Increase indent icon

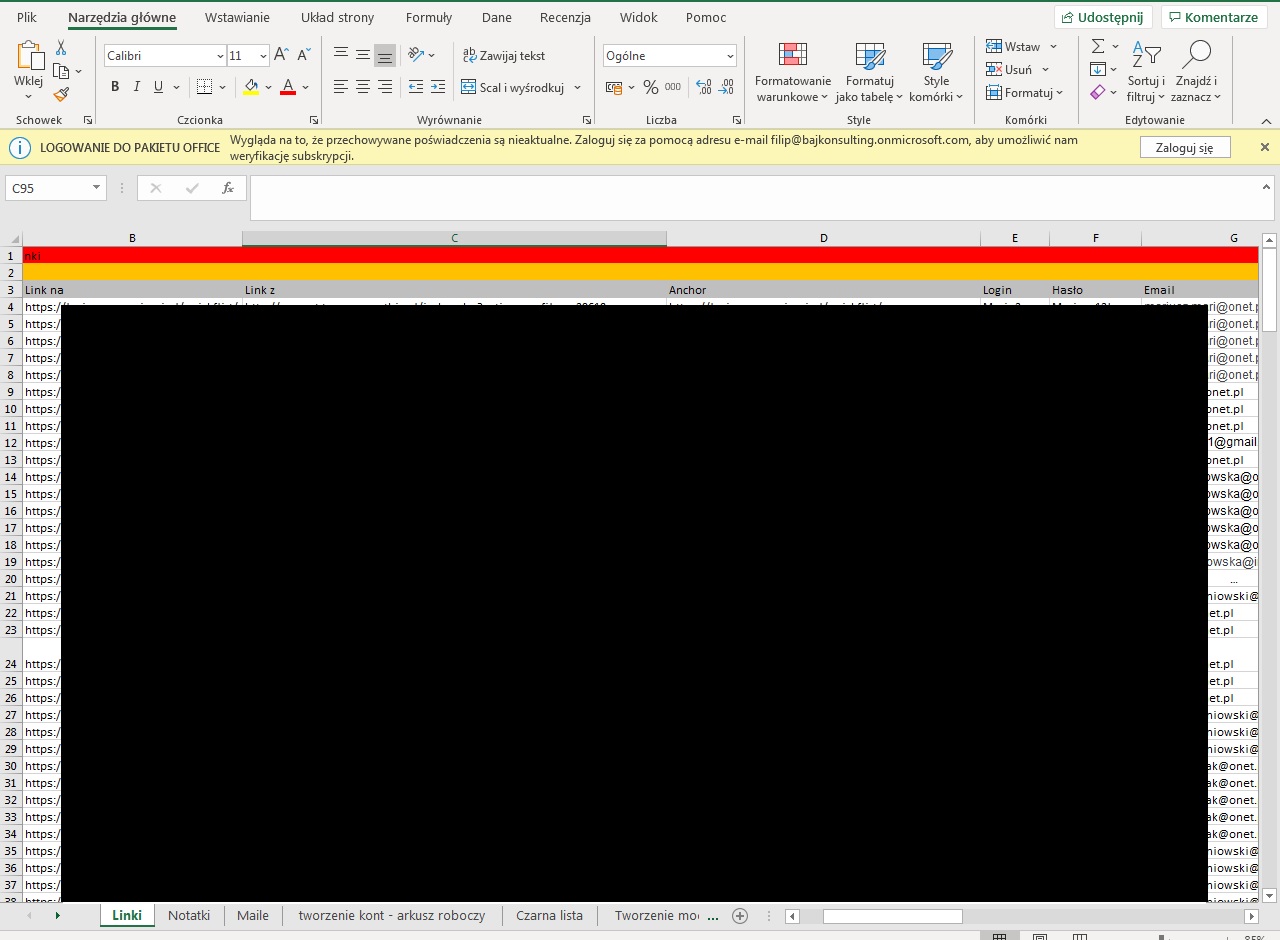tap(438, 87)
